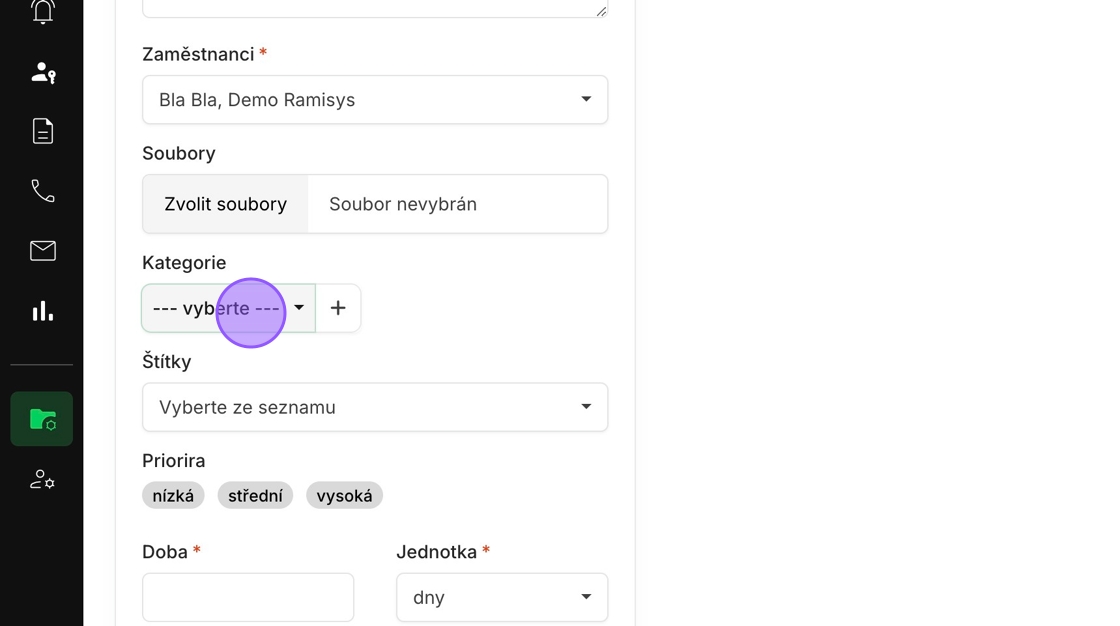The image size is (1120, 626).
Task: Open the mail envelope icon
Action: click(43, 251)
